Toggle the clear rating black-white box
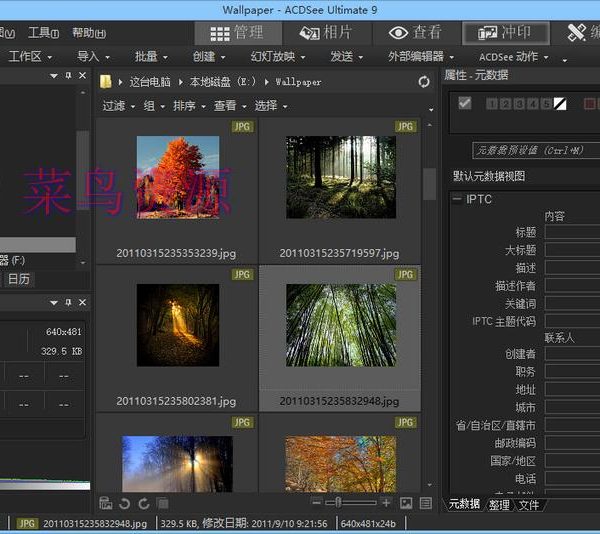 pyautogui.click(x=560, y=104)
